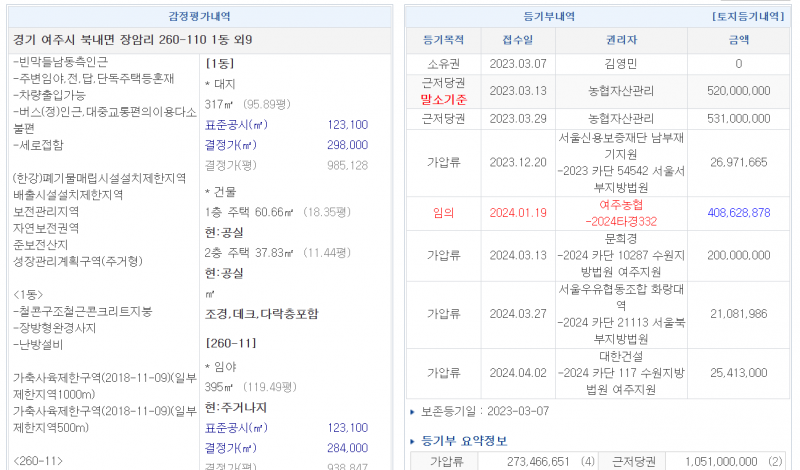Image resolution: width=800 pixels, height=470 pixels.
Task: Click the 감정평가내역 panel header
Action: (196, 17)
